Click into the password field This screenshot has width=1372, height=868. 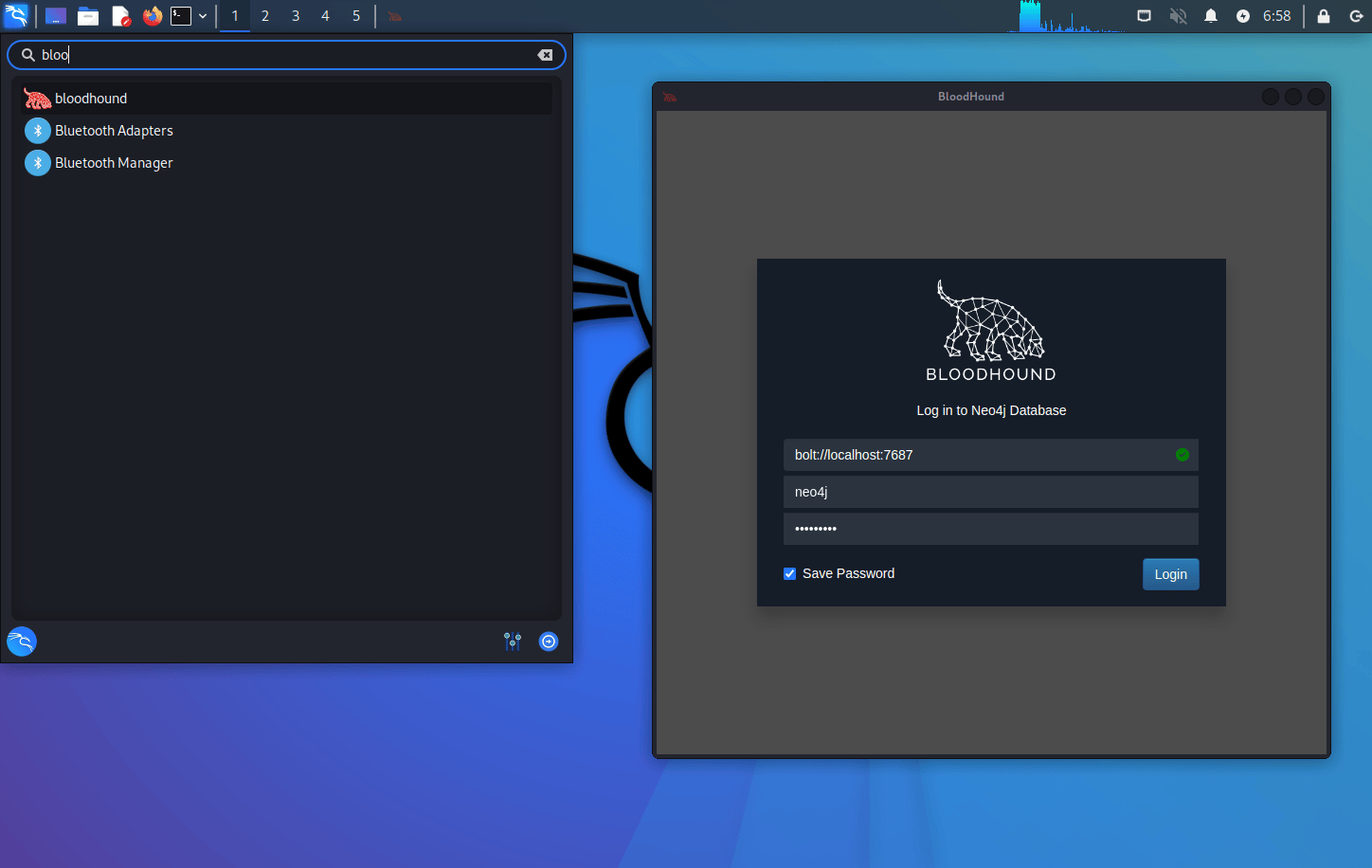990,529
